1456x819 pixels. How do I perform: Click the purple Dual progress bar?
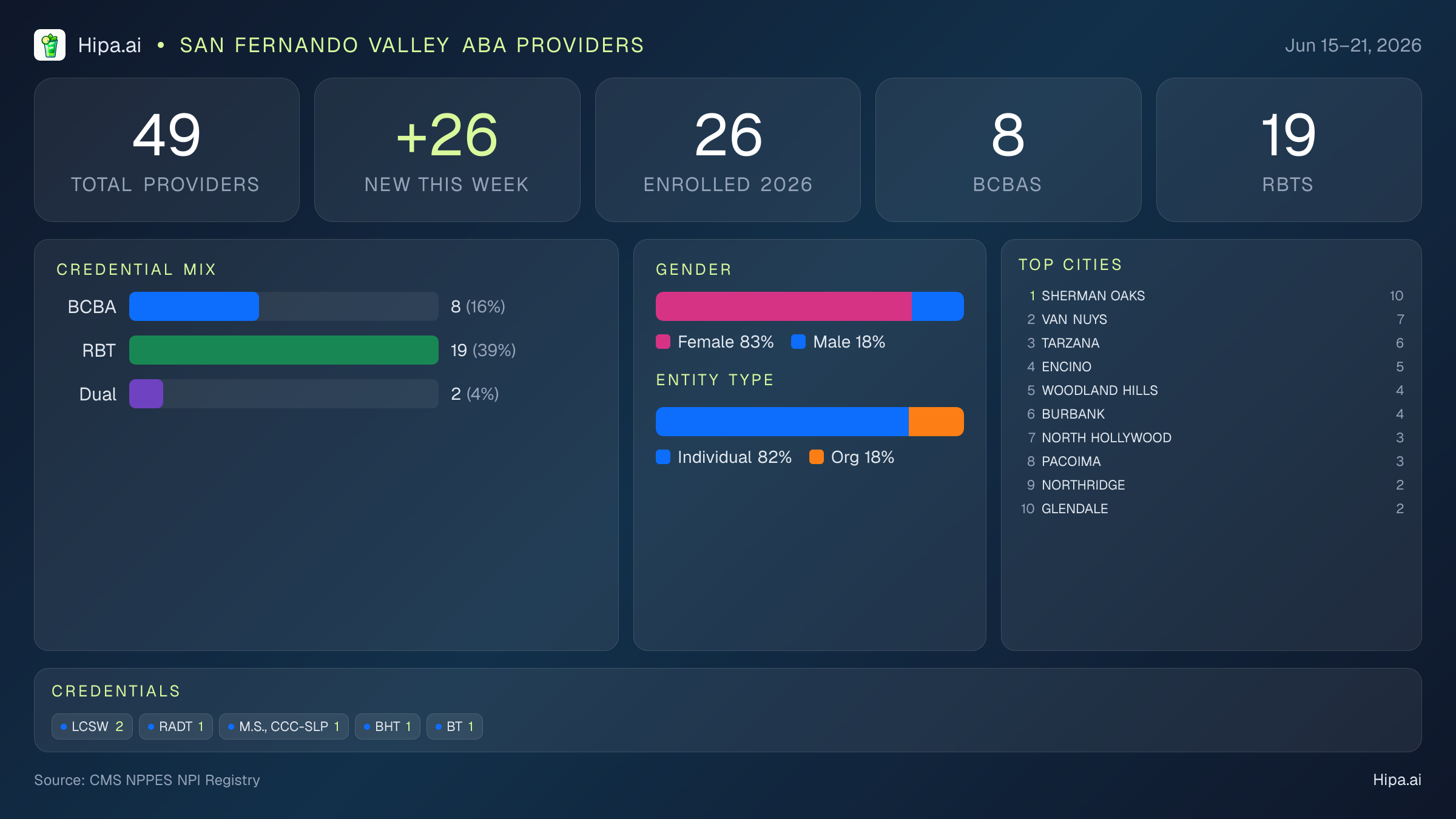[x=146, y=394]
